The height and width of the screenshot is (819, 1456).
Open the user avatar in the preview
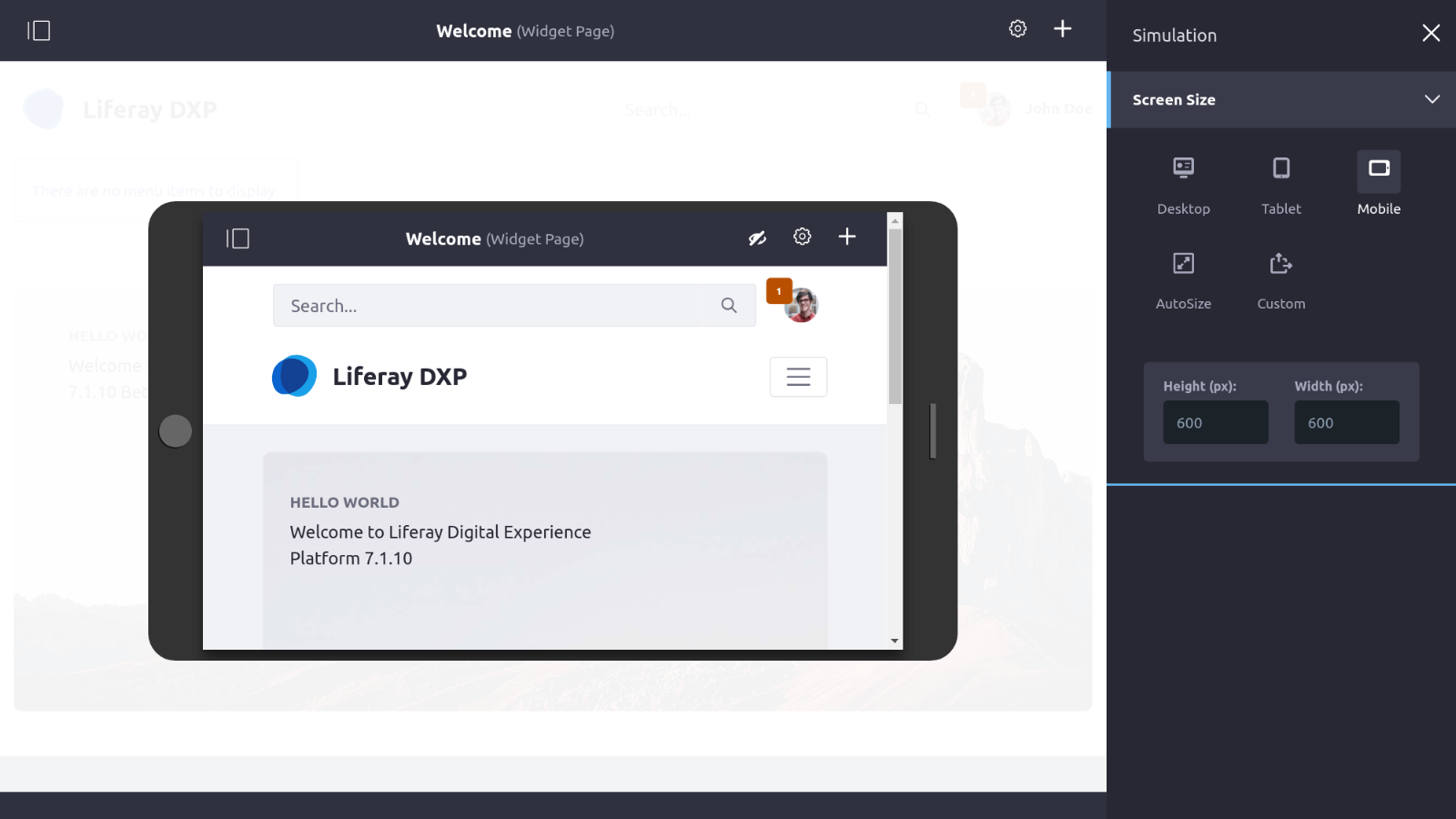click(802, 306)
